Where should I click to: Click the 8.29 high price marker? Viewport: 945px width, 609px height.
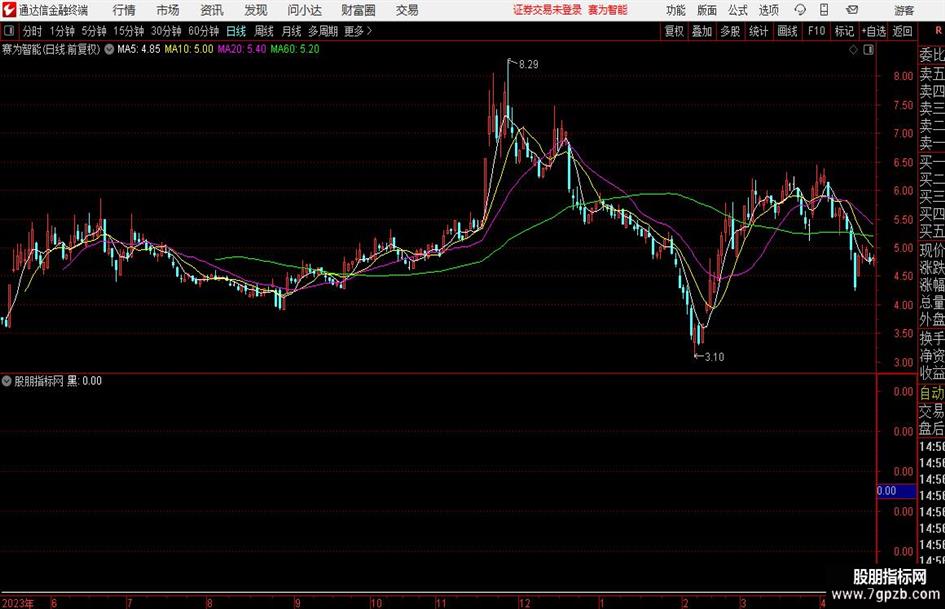528,65
